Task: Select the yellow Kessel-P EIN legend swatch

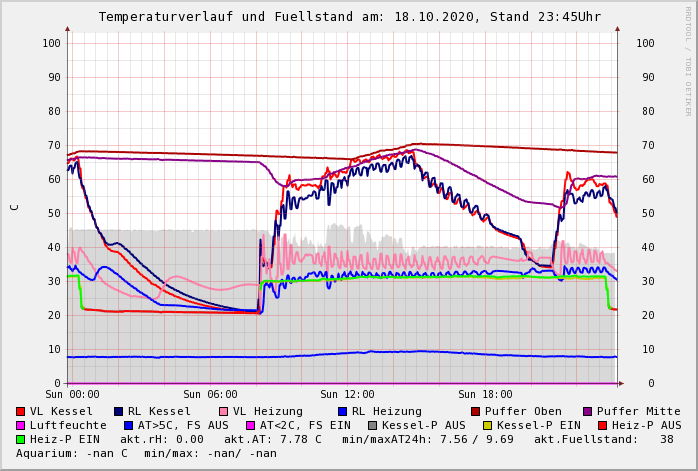Action: (x=490, y=425)
